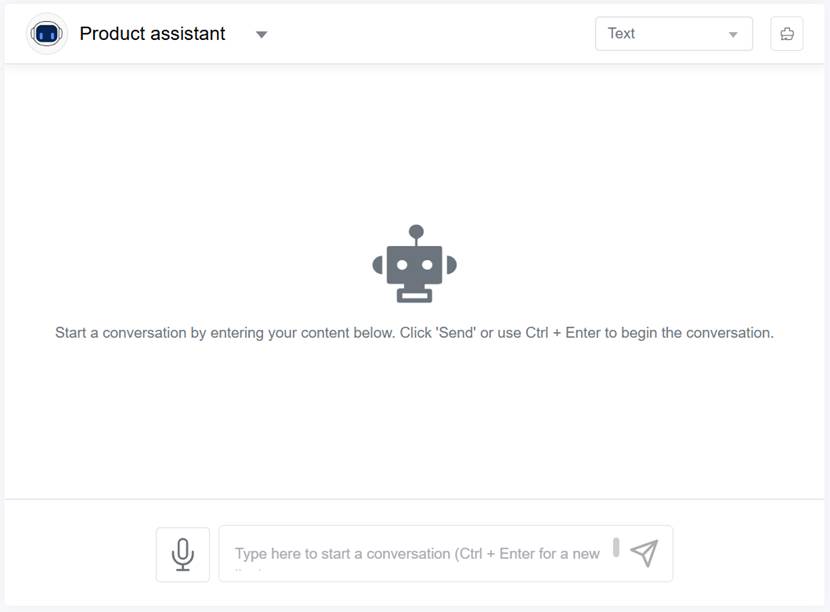Click the Product assistant avatar icon
The height and width of the screenshot is (612, 830).
point(47,34)
